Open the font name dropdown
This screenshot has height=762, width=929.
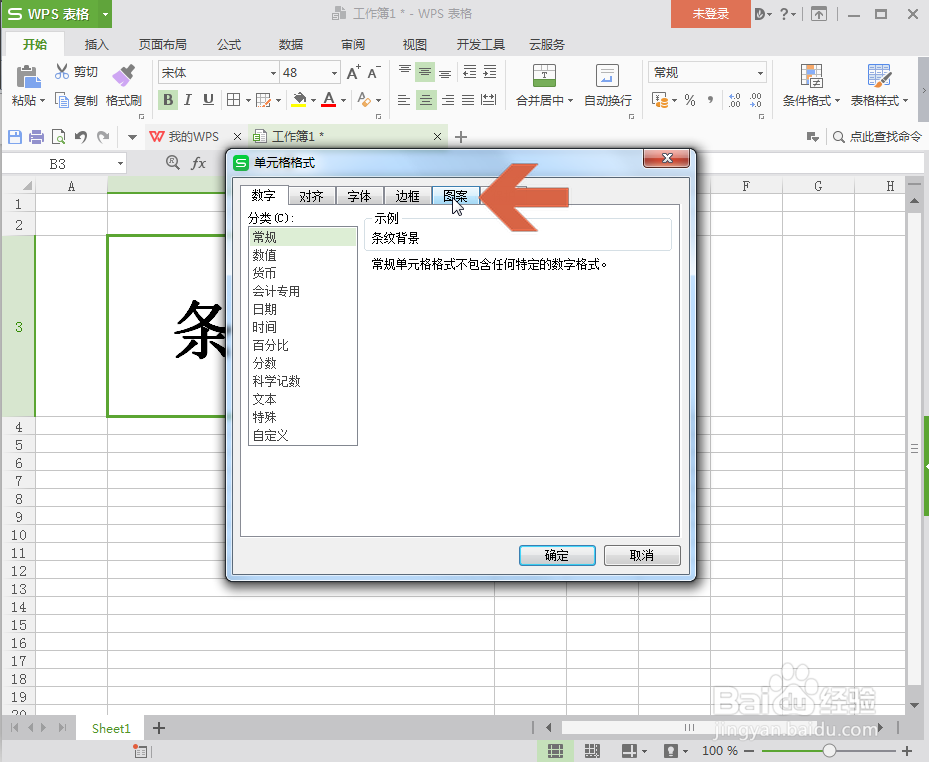(274, 72)
